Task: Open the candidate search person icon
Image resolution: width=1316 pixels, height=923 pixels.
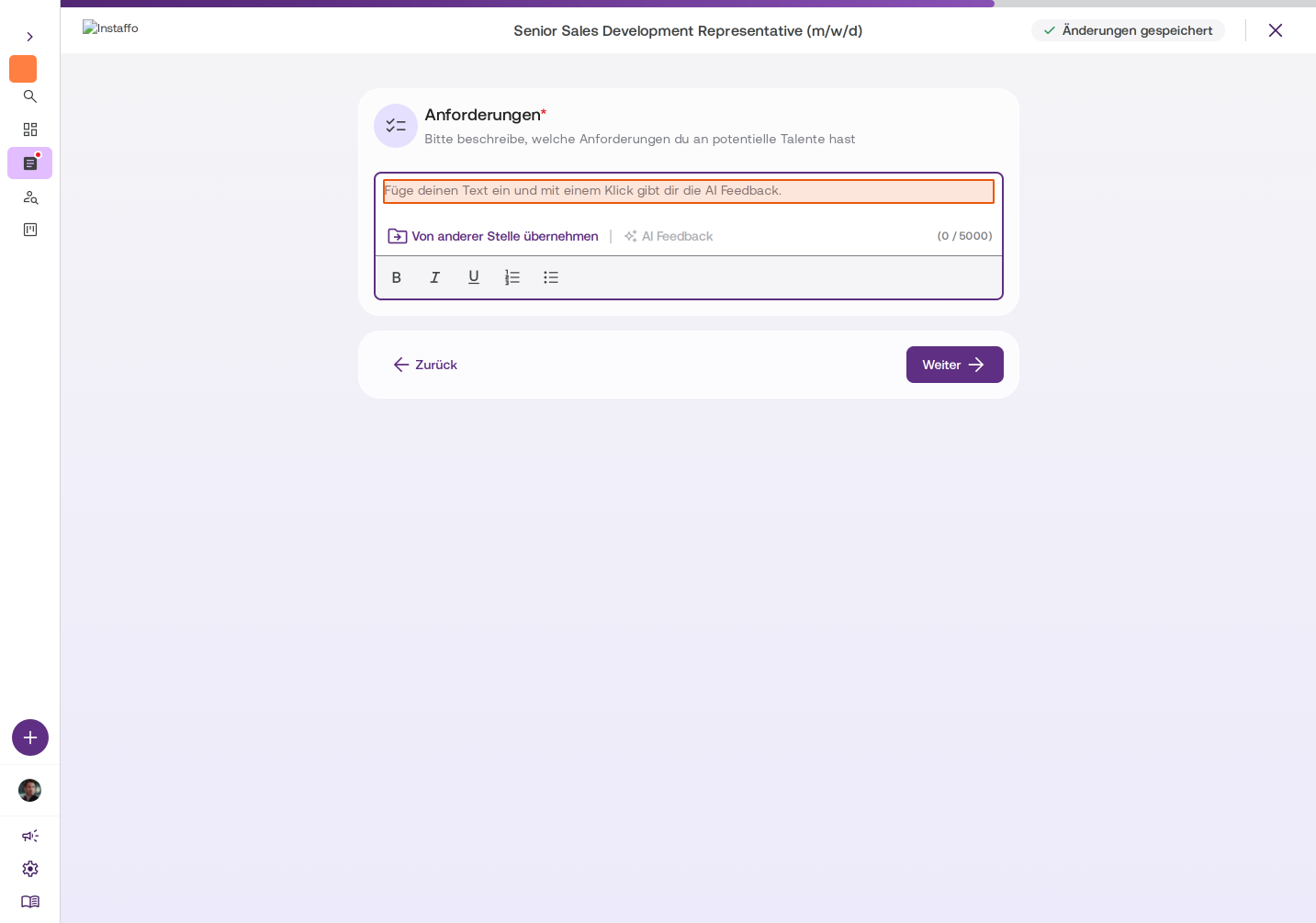Action: pyautogui.click(x=30, y=197)
